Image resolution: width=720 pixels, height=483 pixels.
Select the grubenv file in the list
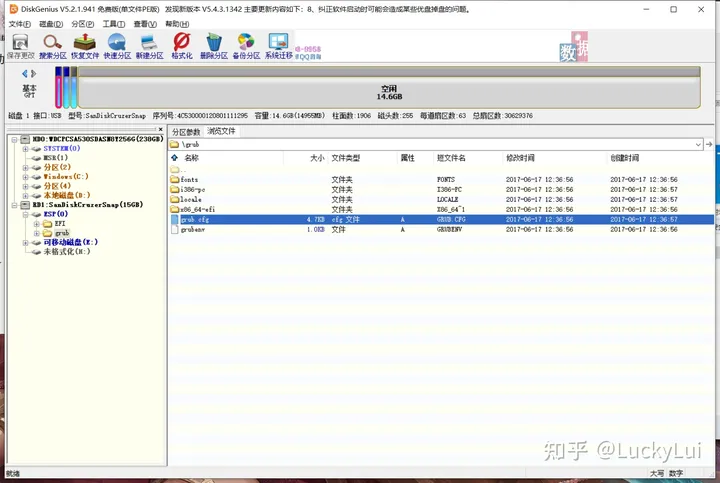194,229
